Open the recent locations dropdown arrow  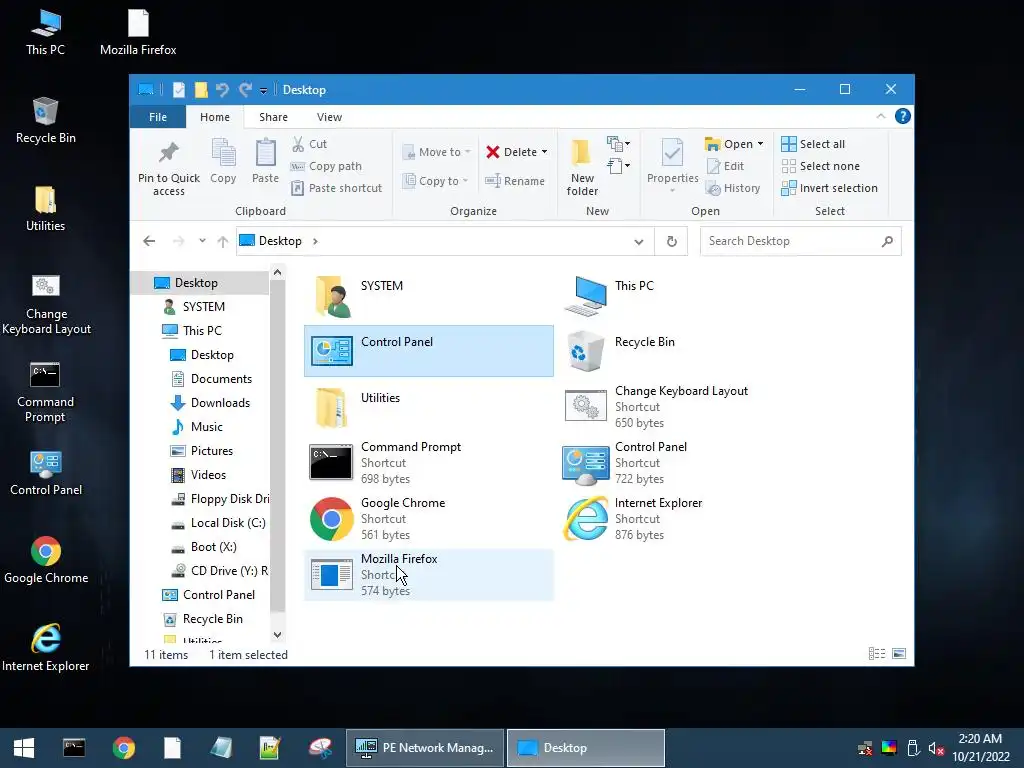202,241
